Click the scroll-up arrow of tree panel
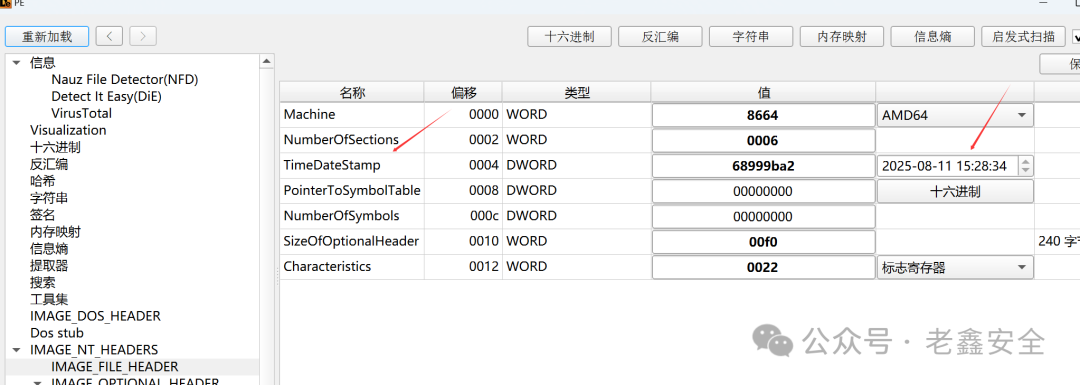 [267, 63]
